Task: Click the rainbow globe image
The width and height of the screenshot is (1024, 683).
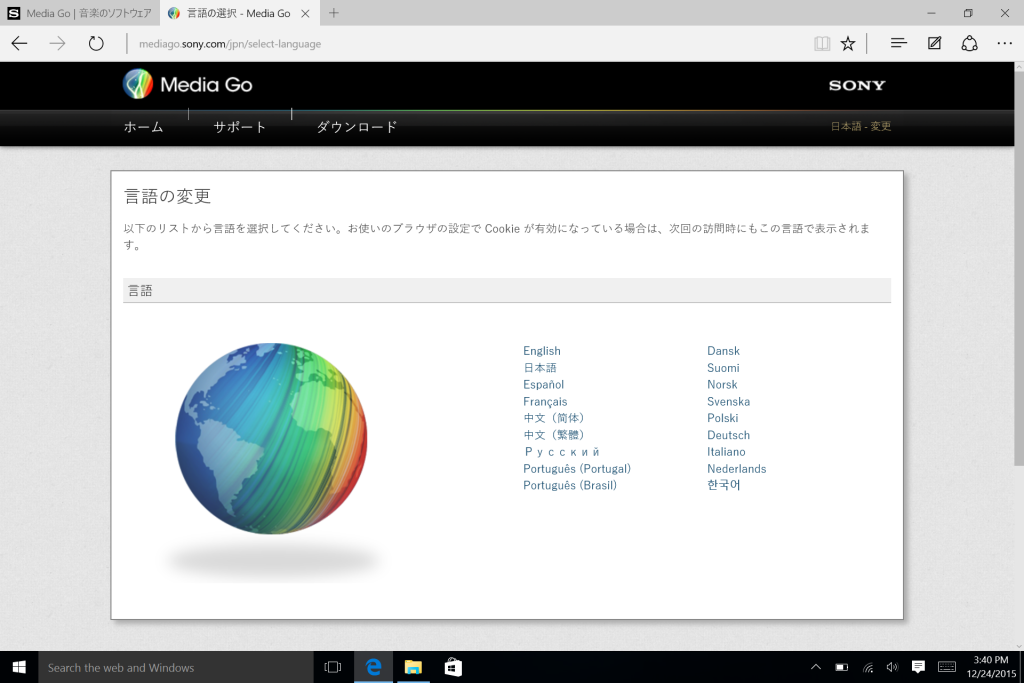Action: coord(271,438)
